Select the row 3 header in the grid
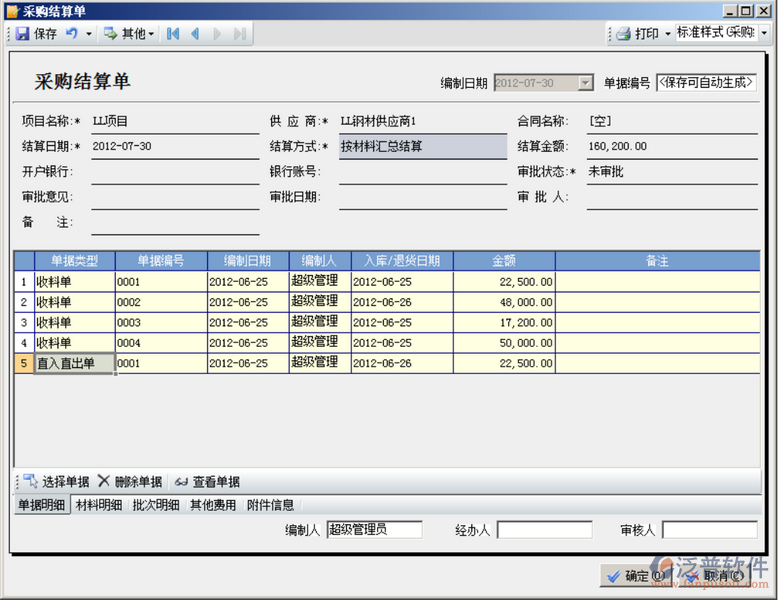Viewport: 779px width, 600px height. pos(23,323)
